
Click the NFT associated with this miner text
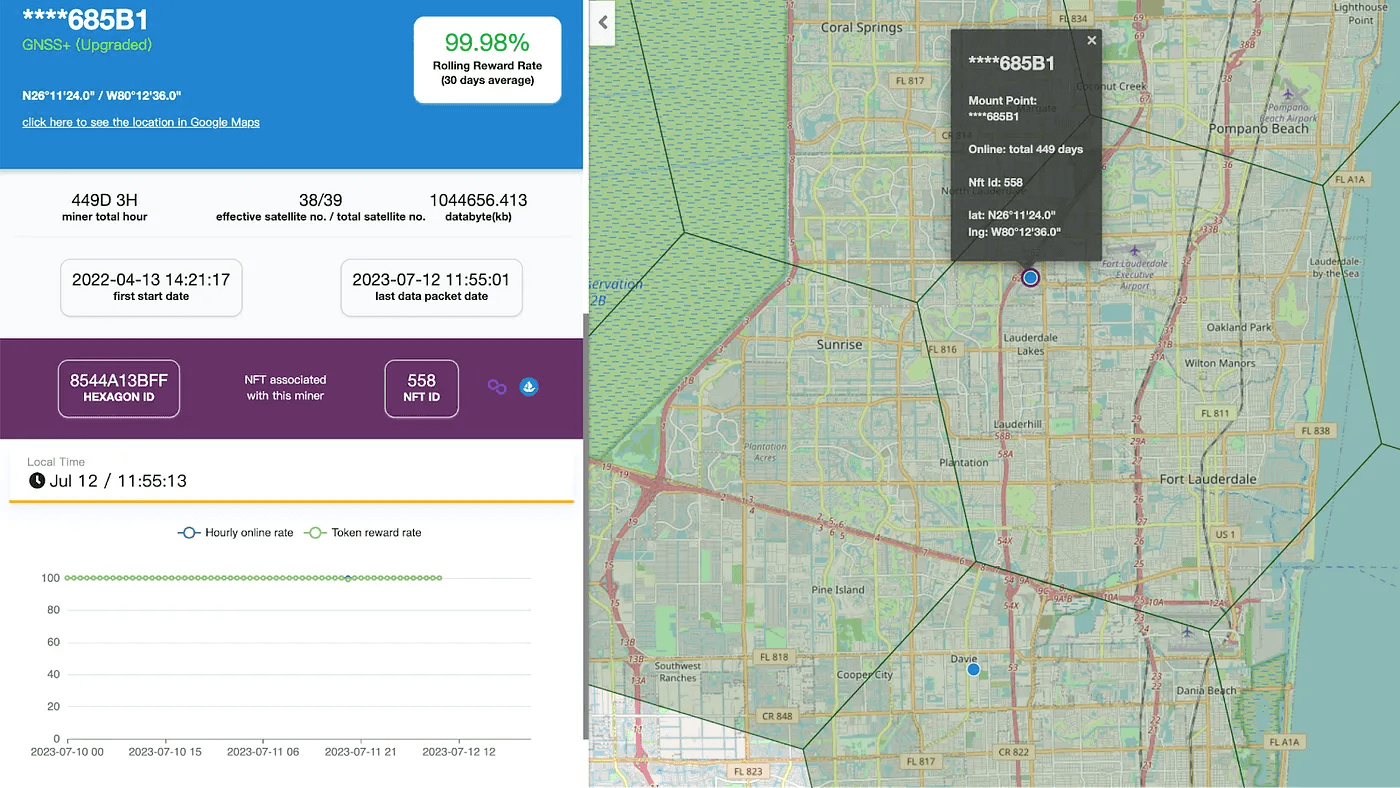(285, 388)
